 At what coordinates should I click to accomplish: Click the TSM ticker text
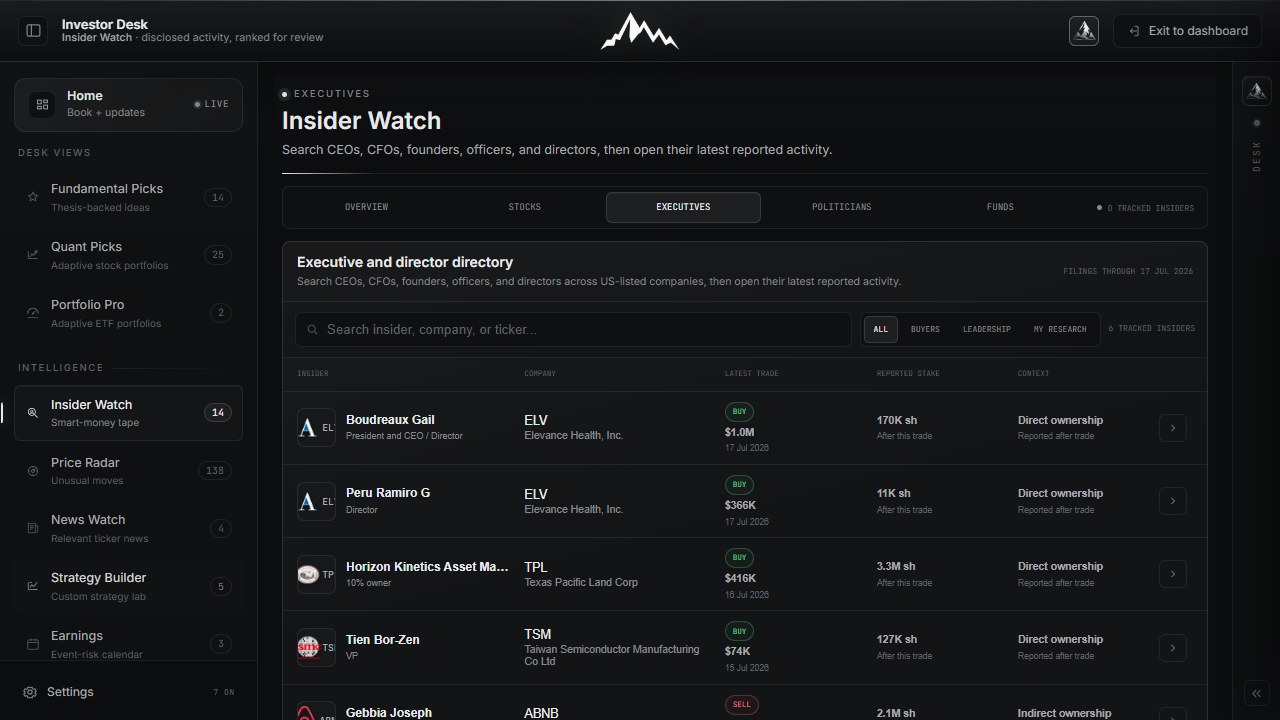(x=538, y=634)
